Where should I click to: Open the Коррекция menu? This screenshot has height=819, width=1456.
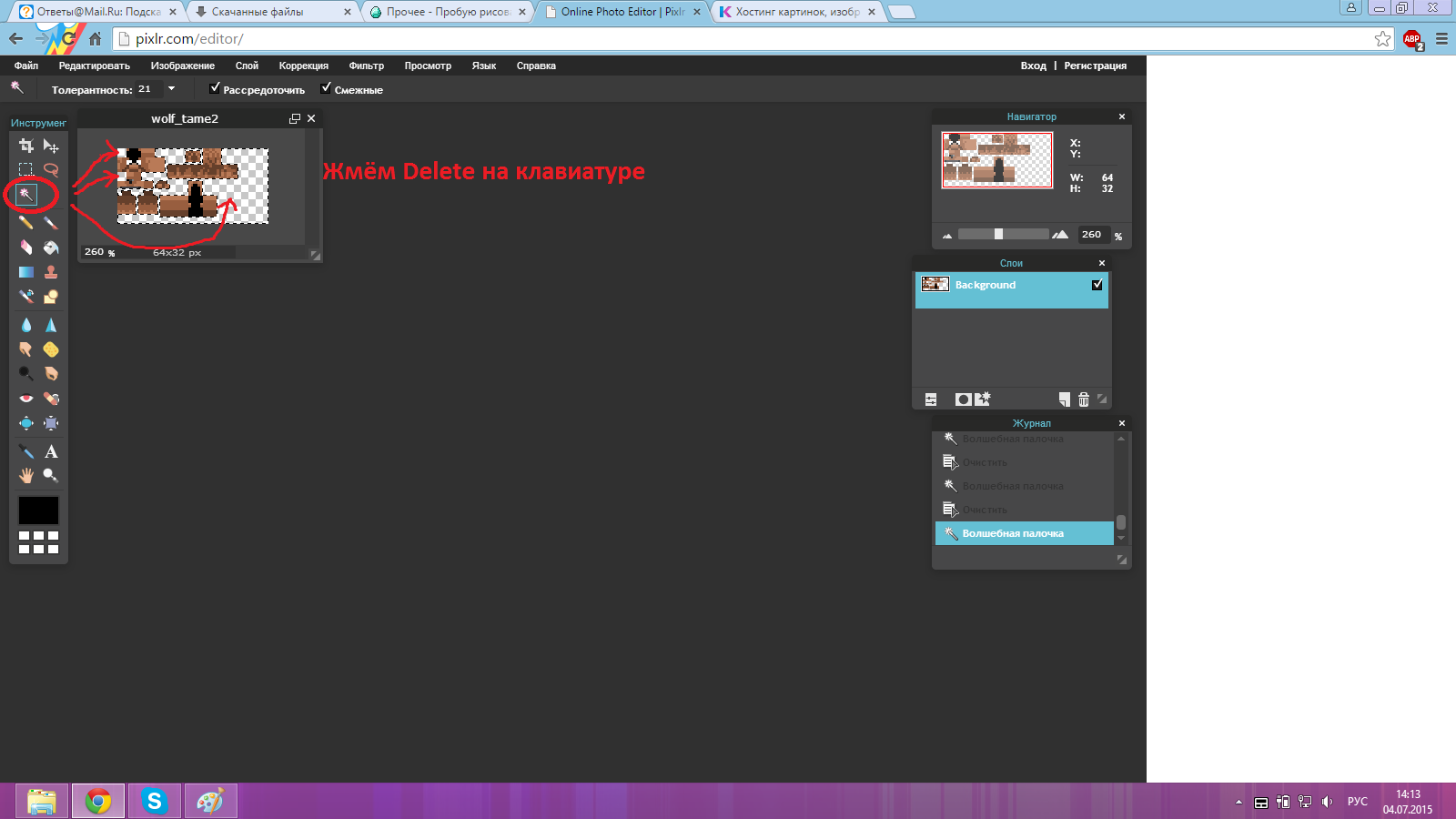tap(304, 66)
